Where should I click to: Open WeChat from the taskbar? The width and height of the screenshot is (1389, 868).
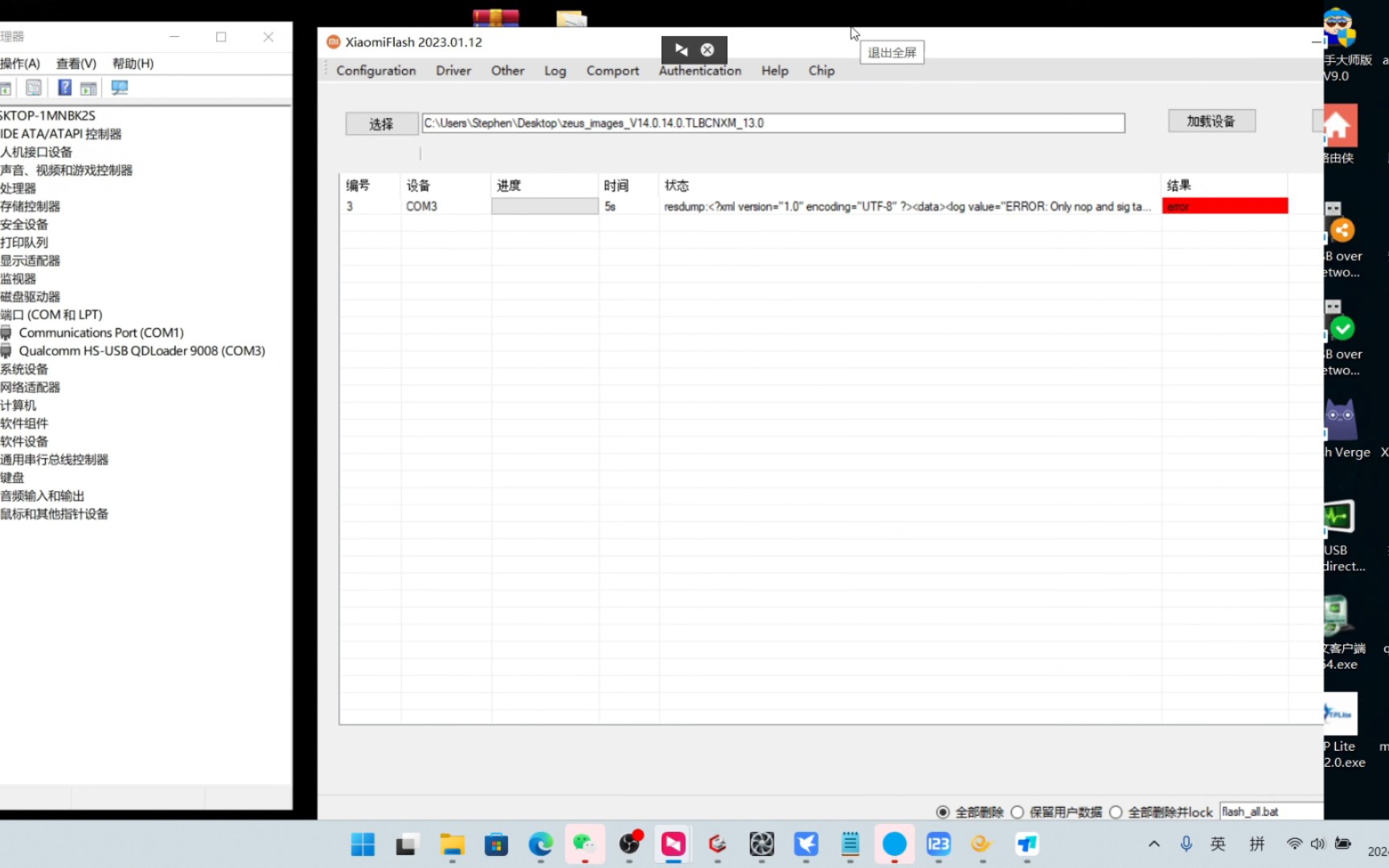pyautogui.click(x=584, y=844)
